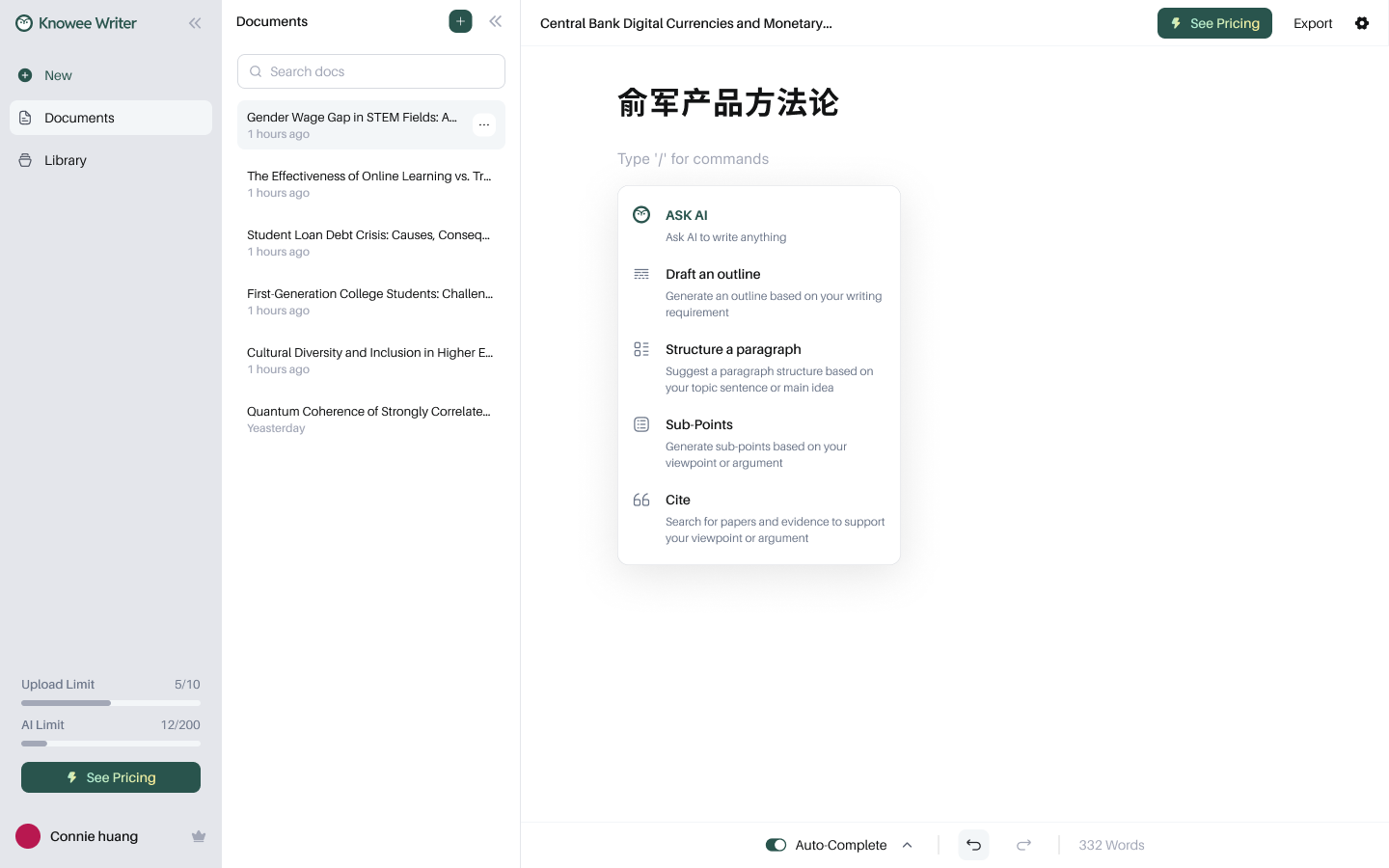Click the Sub-Points list icon
The image size is (1389, 868).
coord(641,424)
